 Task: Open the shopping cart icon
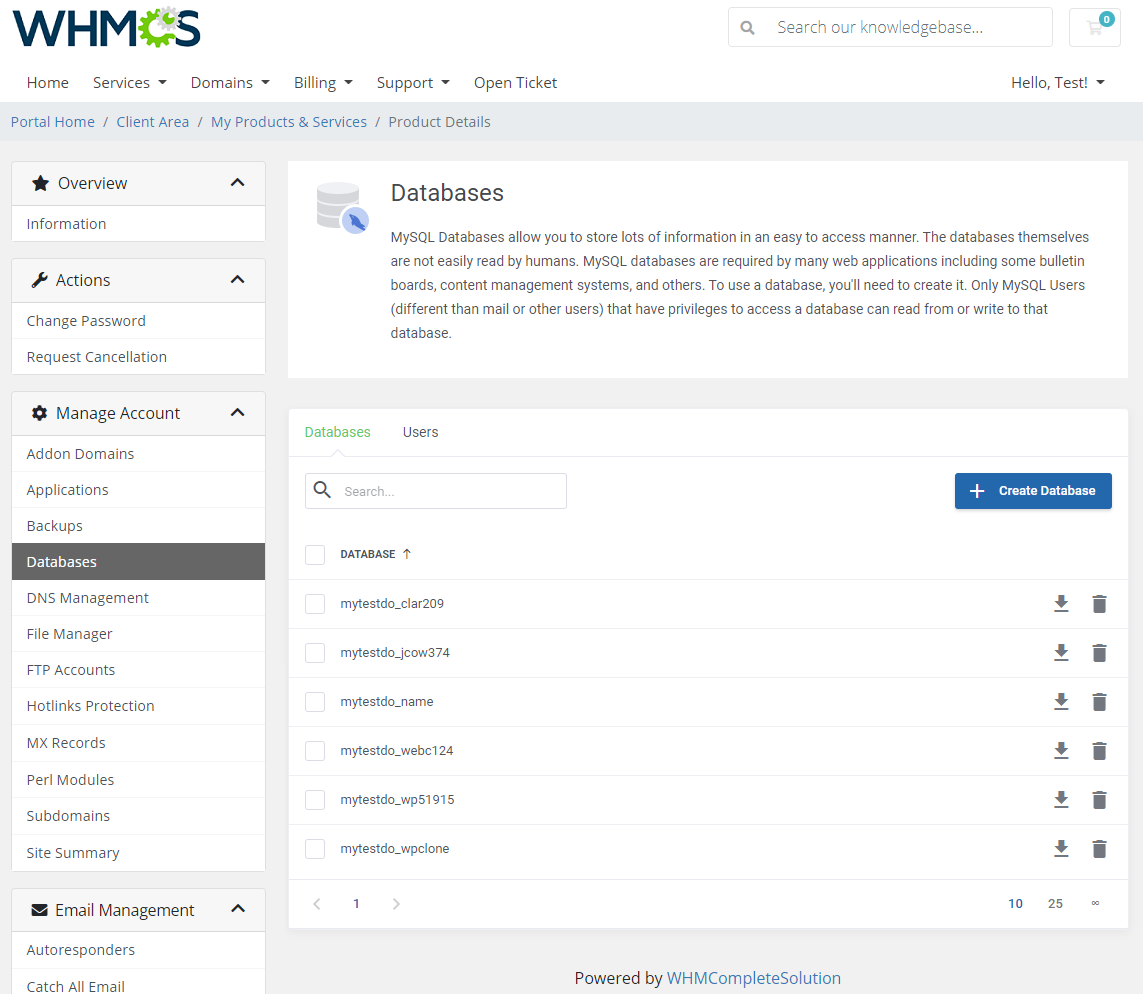(1094, 27)
